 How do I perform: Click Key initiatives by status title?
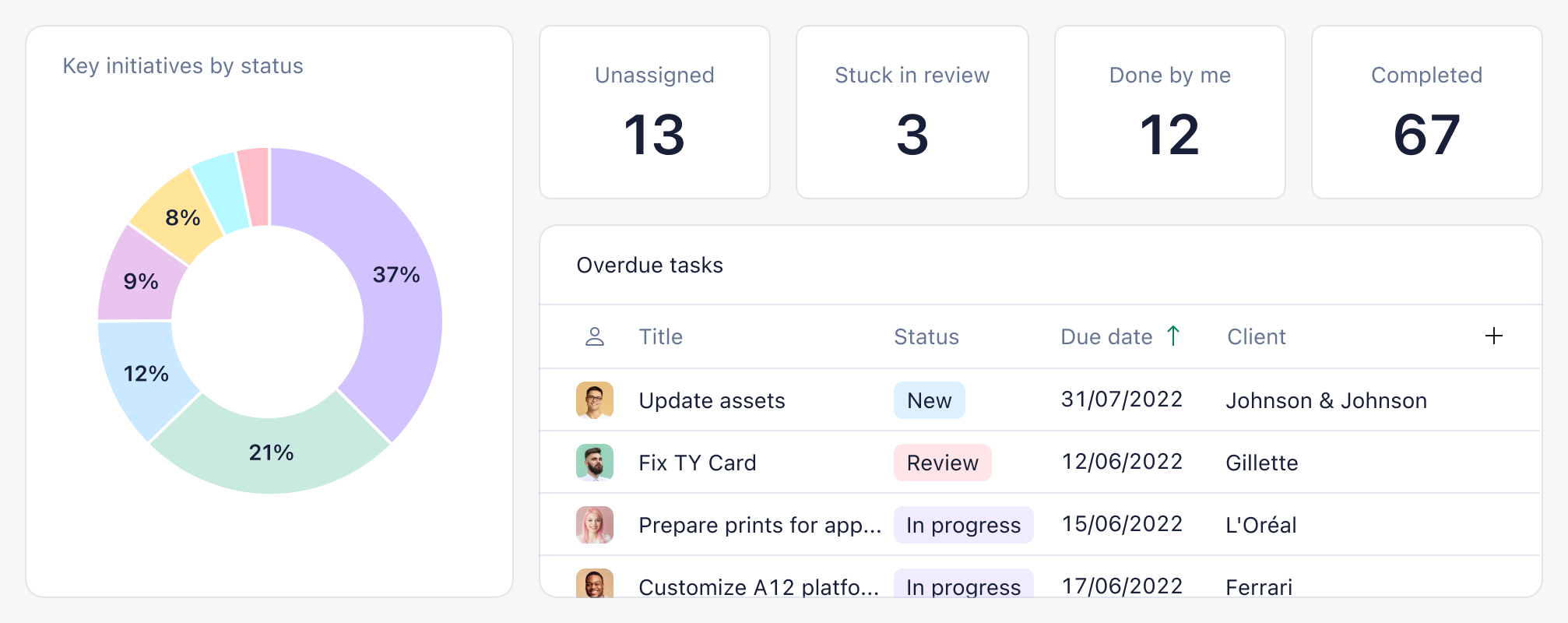[183, 65]
